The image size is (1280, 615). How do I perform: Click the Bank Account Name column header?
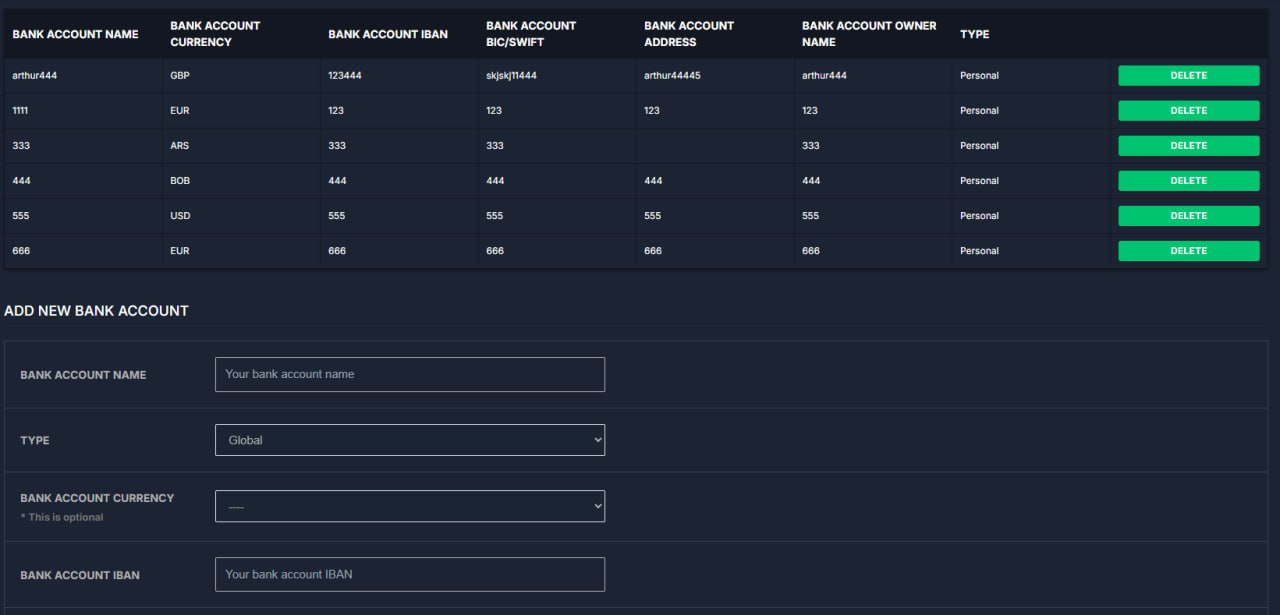[75, 34]
